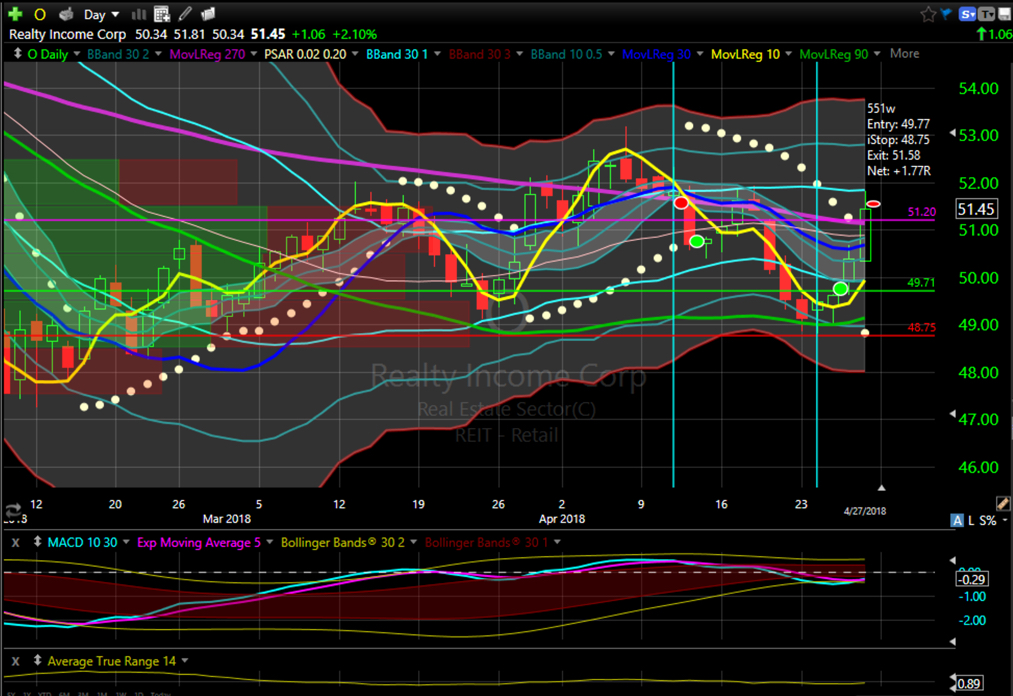Click the More indicators link
Viewport: 1013px width, 696px height.
(904, 54)
